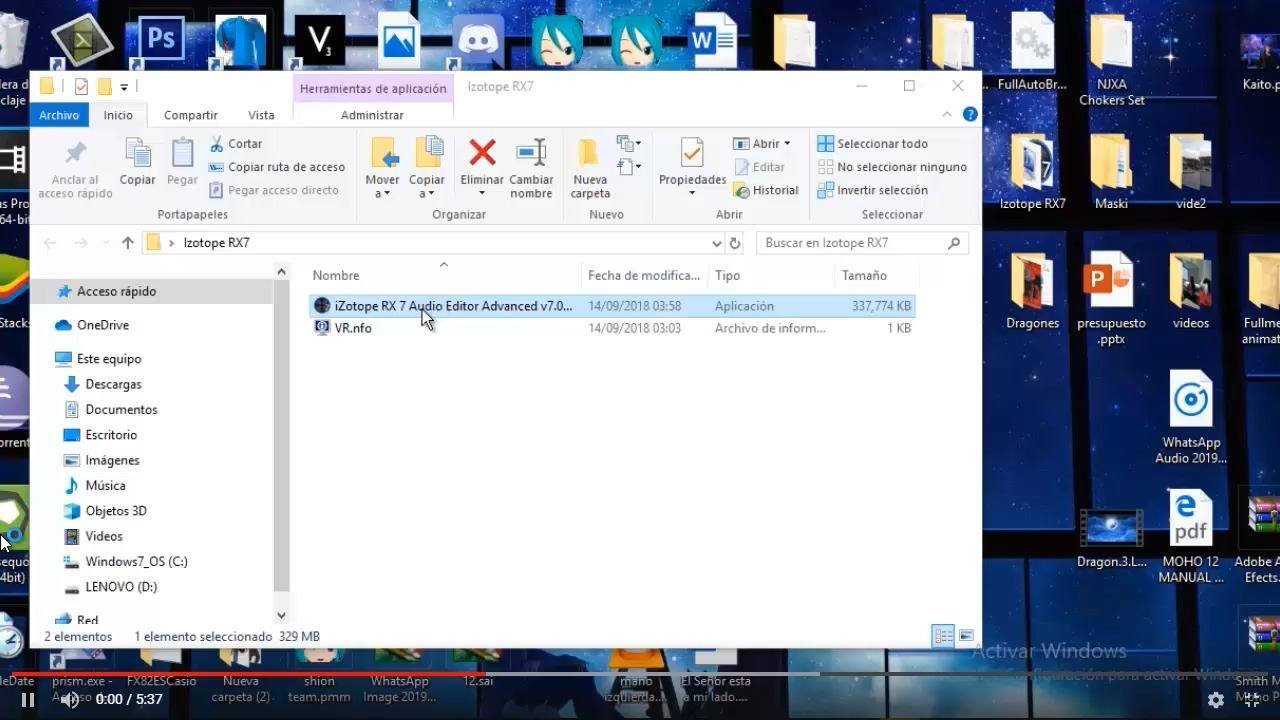Pause the video playback
This screenshot has width=1280, height=720.
pos(28,699)
